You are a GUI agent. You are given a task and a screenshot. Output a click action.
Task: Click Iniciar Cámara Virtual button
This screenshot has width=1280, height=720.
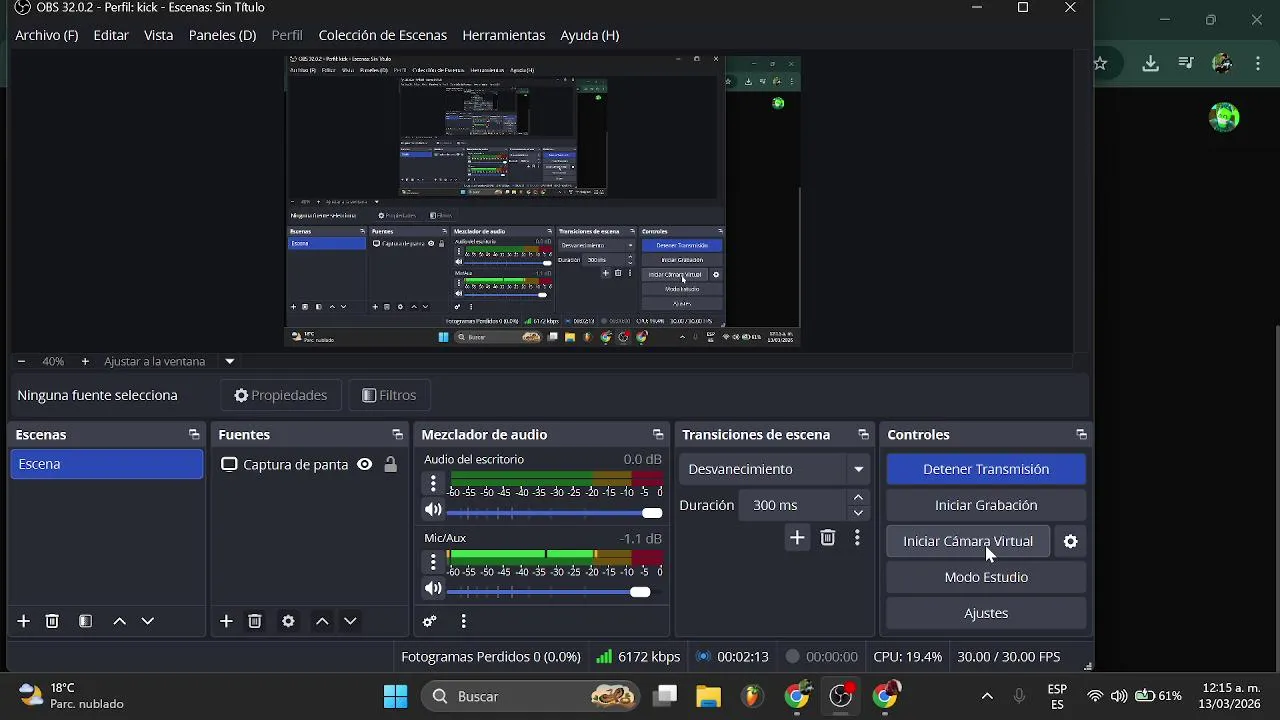pos(968,541)
